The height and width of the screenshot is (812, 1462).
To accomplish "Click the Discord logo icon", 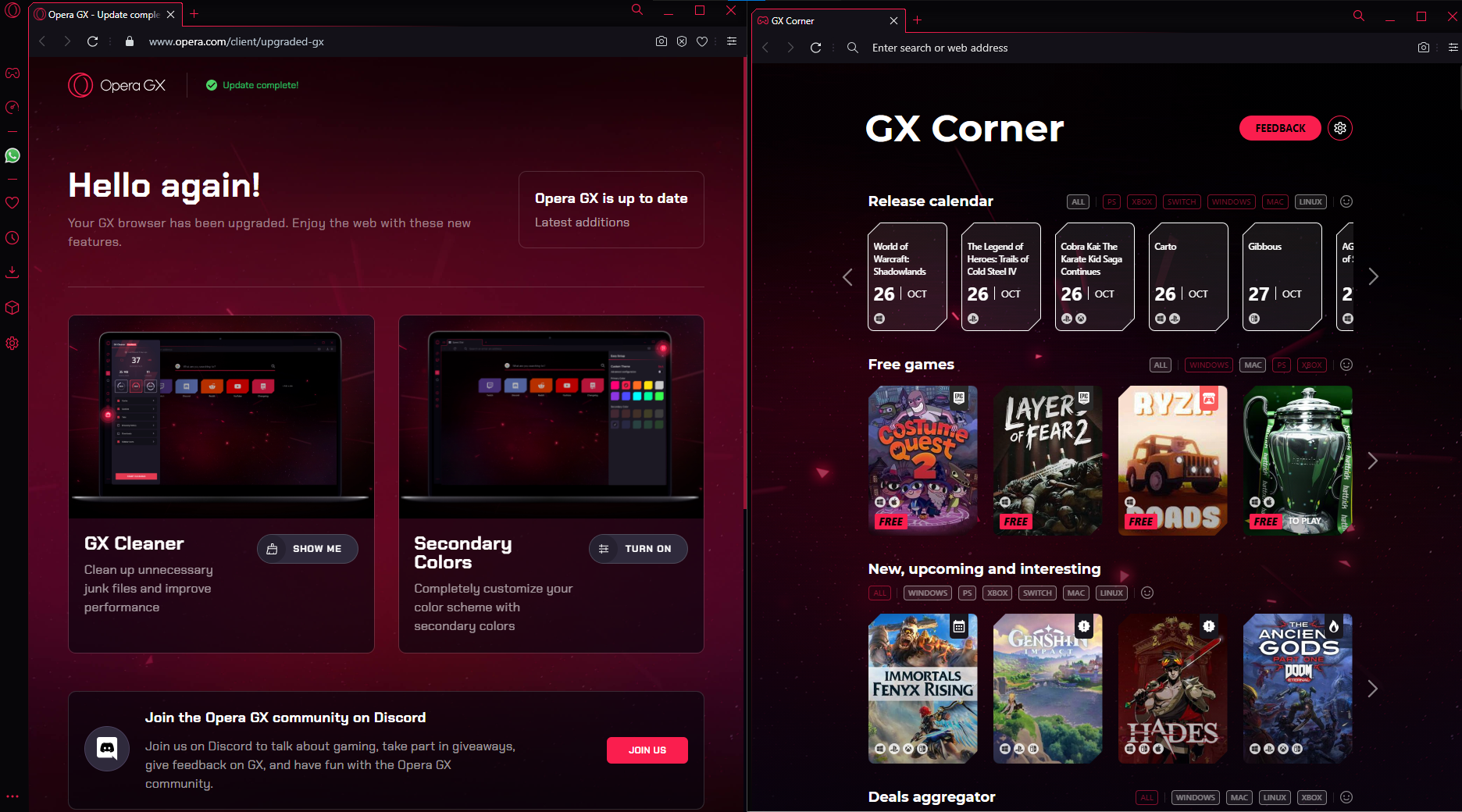I will (107, 749).
